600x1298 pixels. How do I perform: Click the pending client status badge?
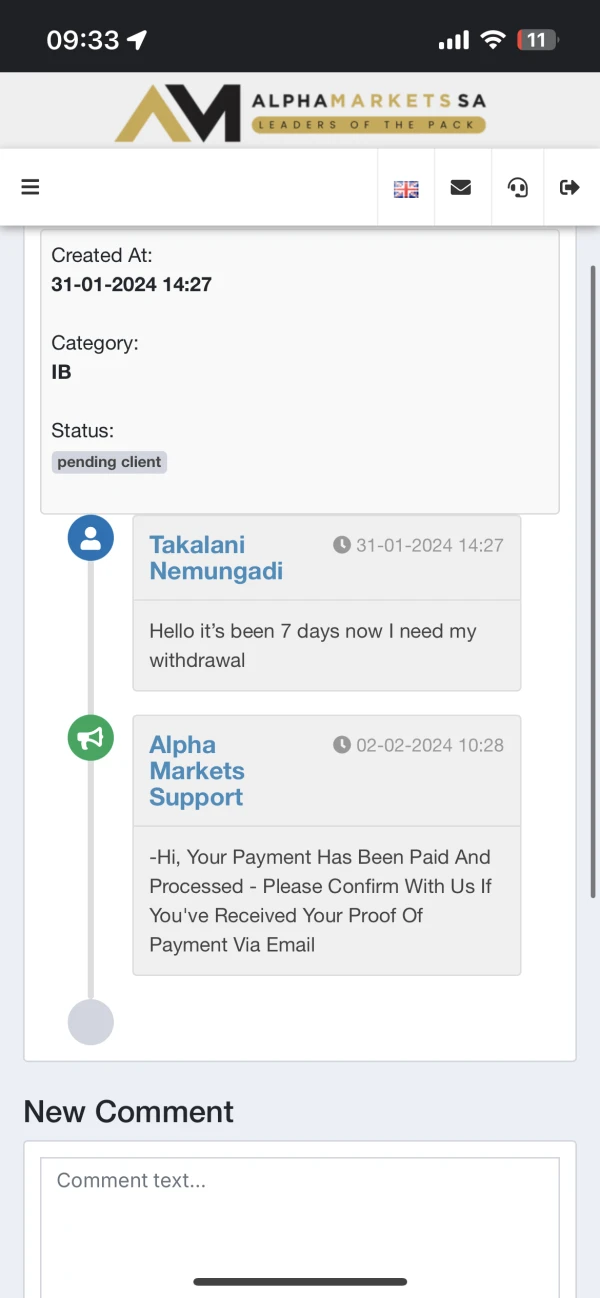tap(109, 462)
